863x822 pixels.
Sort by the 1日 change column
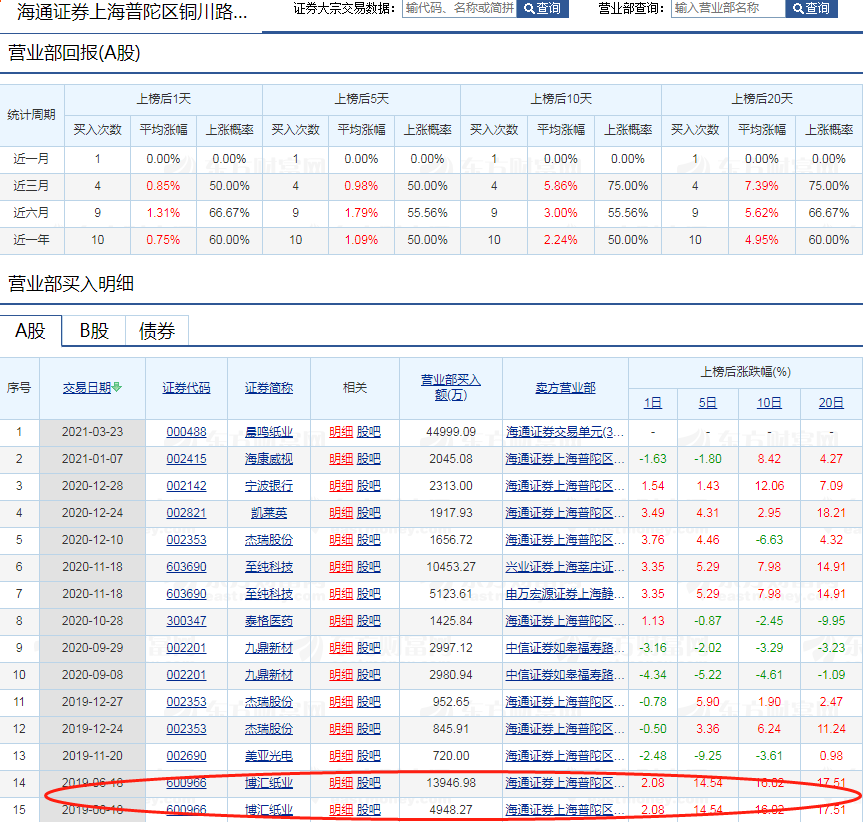pyautogui.click(x=653, y=403)
